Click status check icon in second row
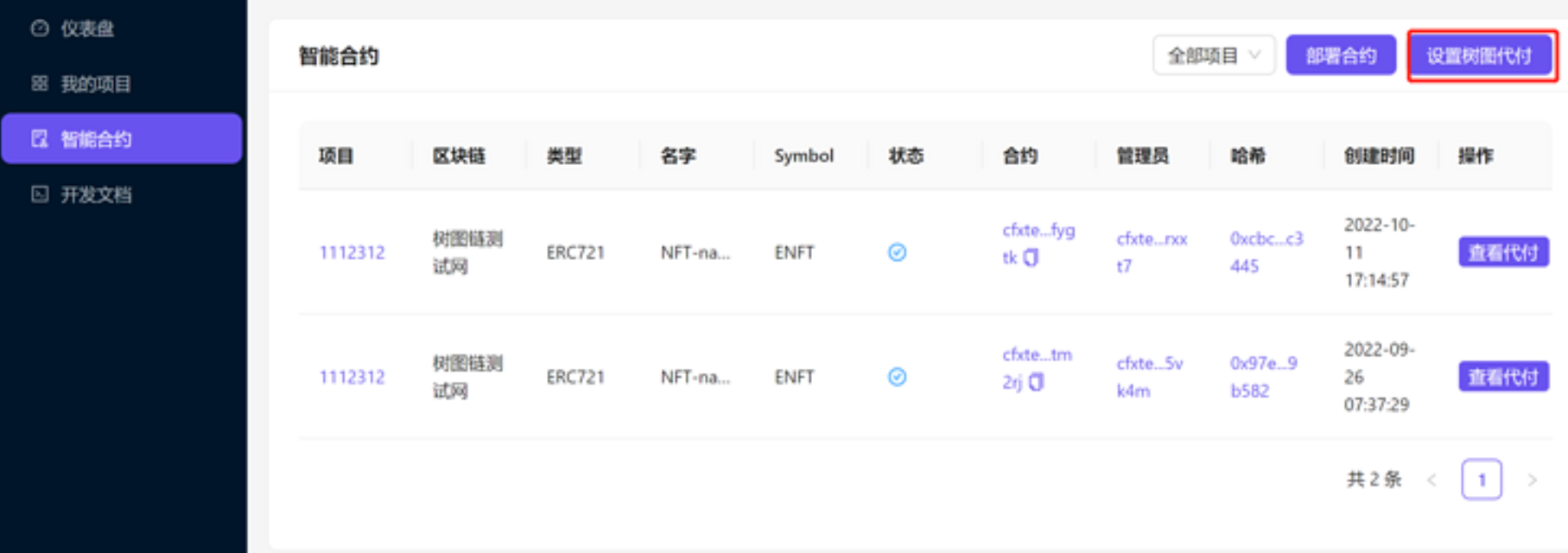Screen dimensions: 1568x553 coord(897,377)
